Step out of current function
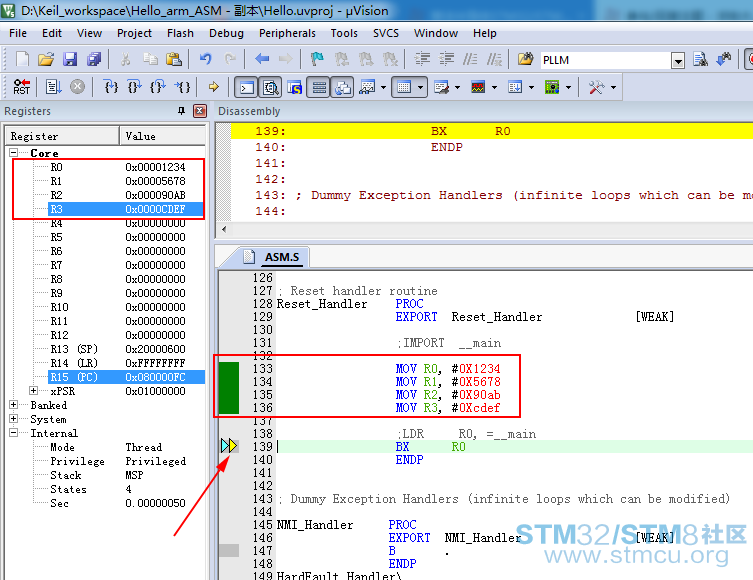 click(x=158, y=87)
